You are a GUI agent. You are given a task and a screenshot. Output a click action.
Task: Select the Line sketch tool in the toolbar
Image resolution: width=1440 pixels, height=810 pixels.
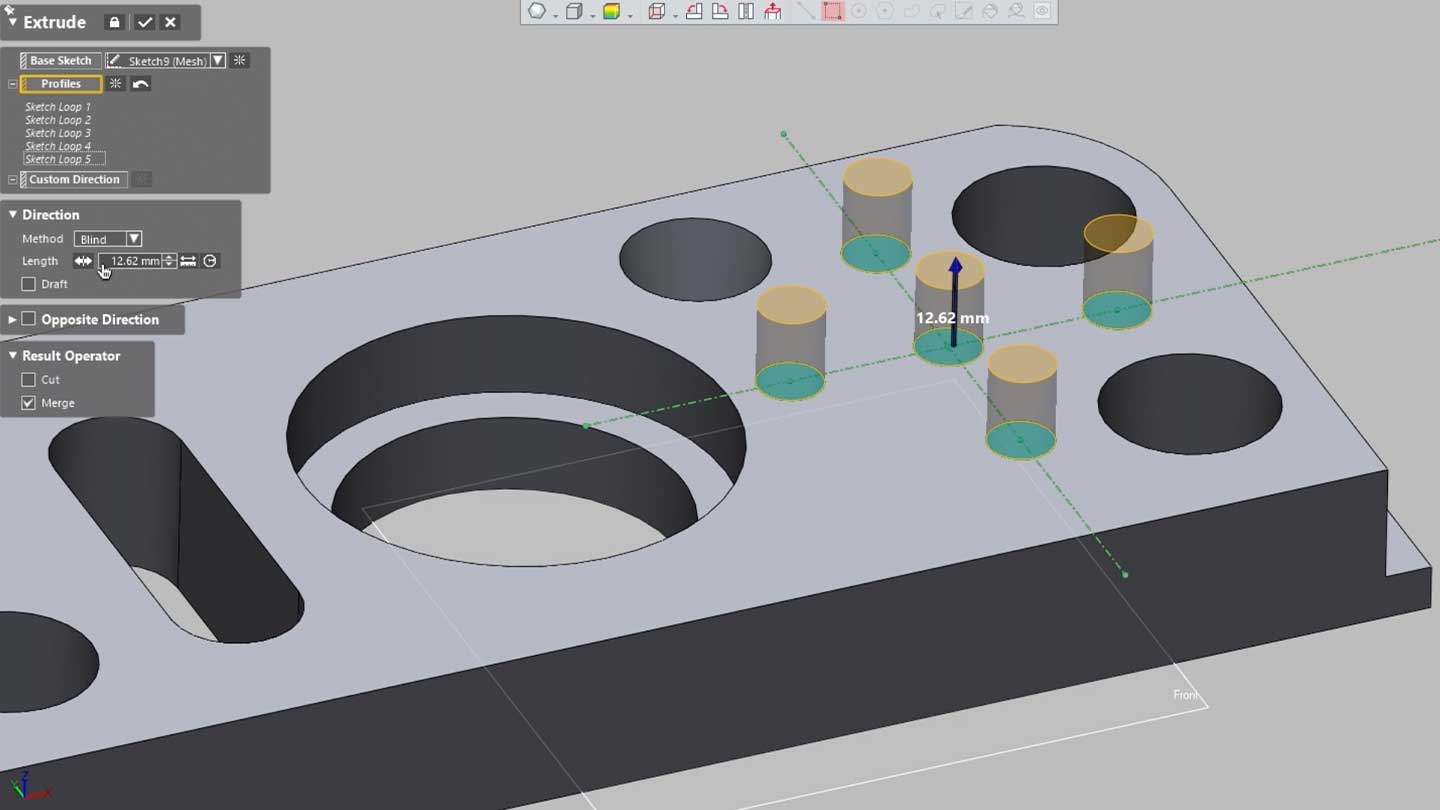pos(806,13)
